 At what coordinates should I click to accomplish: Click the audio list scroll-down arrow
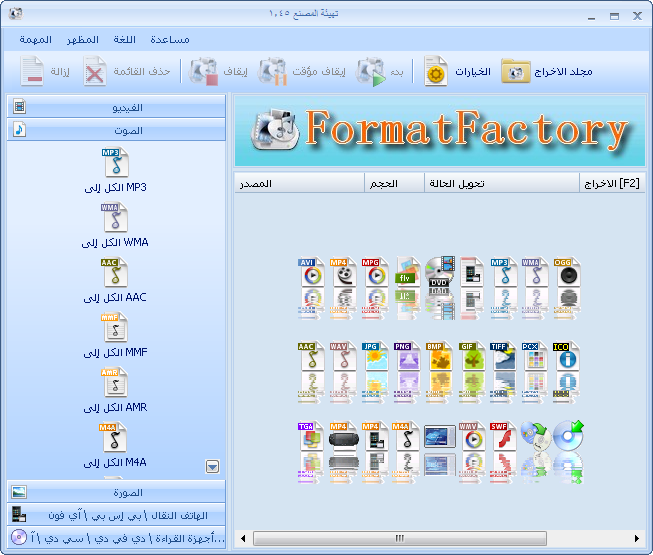pyautogui.click(x=212, y=466)
